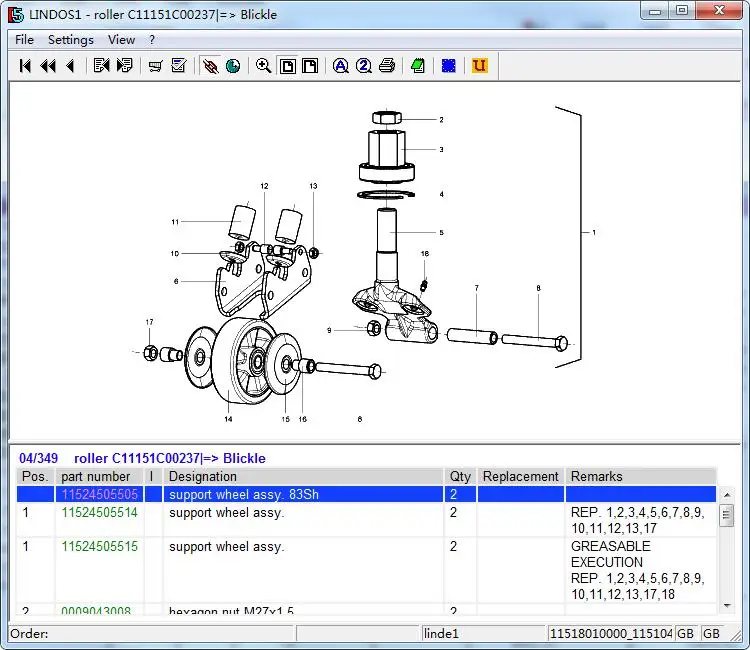The width and height of the screenshot is (750, 650).
Task: Select part number 11524505515 link
Action: coord(99,546)
